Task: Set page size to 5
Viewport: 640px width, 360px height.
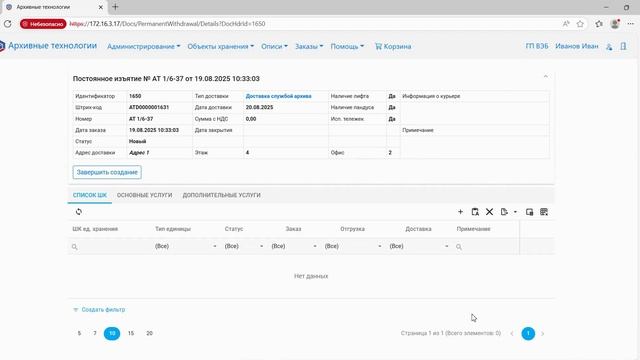Action: pos(79,333)
